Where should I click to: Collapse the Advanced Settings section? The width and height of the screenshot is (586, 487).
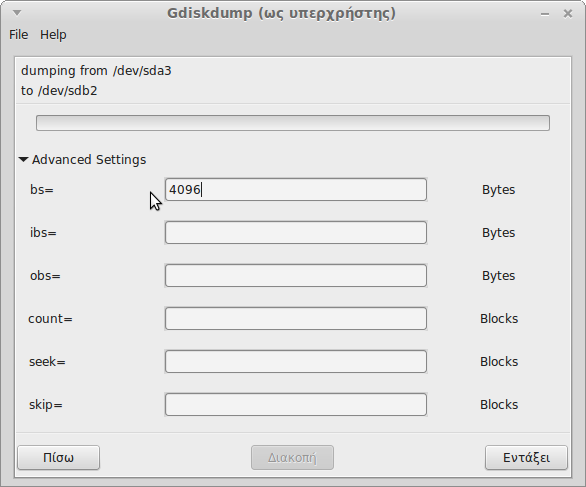pyautogui.click(x=82, y=160)
